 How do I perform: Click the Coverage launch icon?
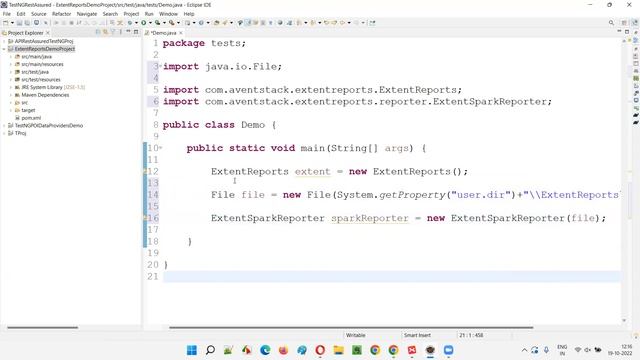[157, 23]
